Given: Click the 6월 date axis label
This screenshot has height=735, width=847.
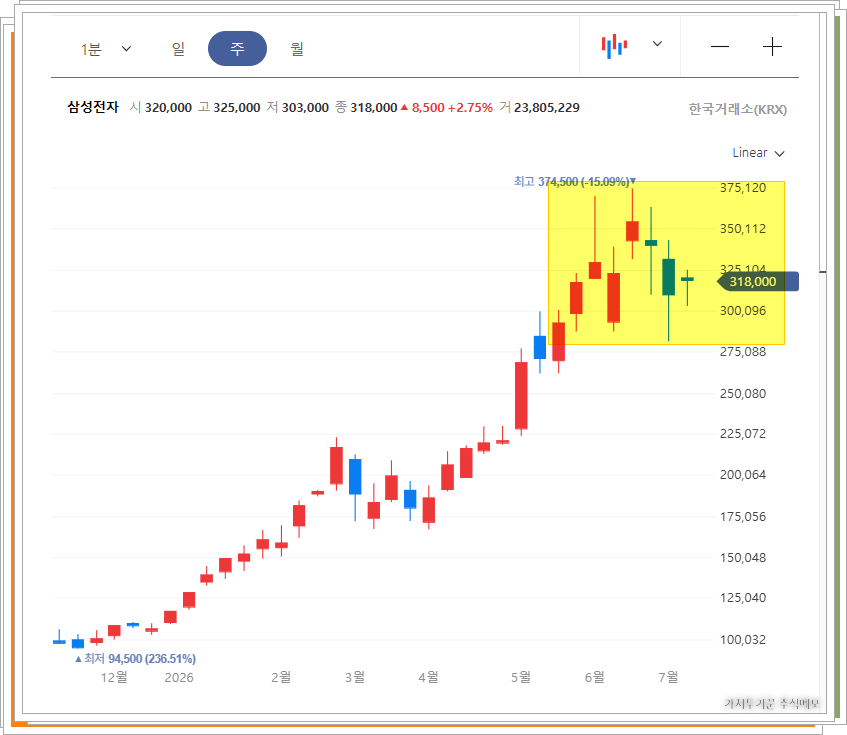Looking at the screenshot, I should (595, 677).
